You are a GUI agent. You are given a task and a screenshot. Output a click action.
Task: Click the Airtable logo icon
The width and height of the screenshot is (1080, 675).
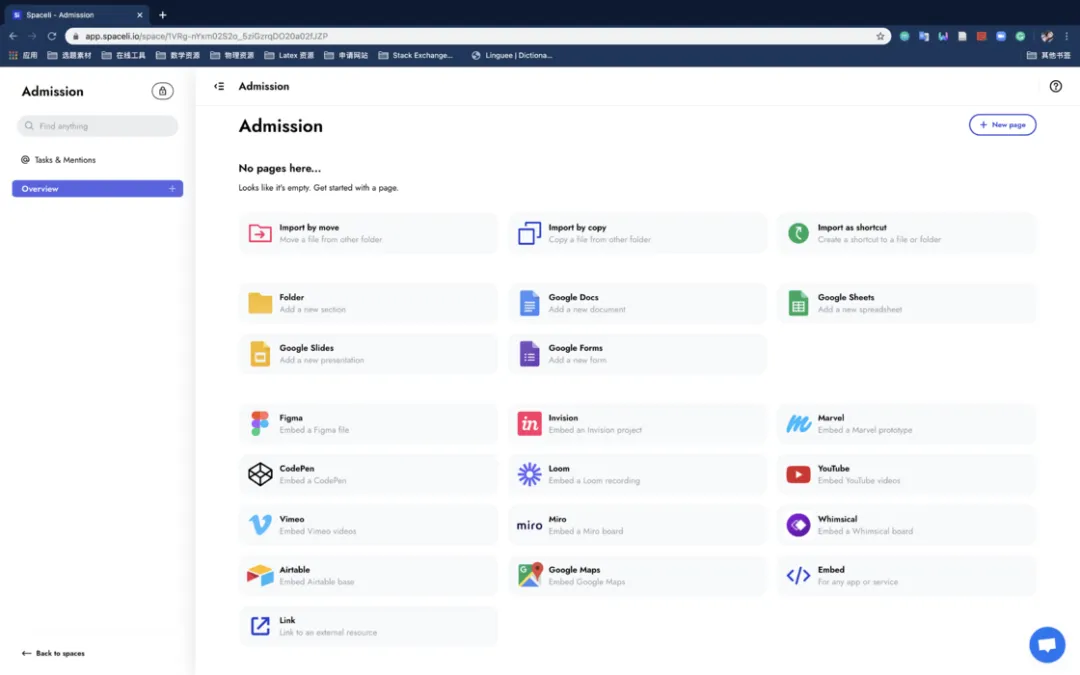tap(260, 575)
